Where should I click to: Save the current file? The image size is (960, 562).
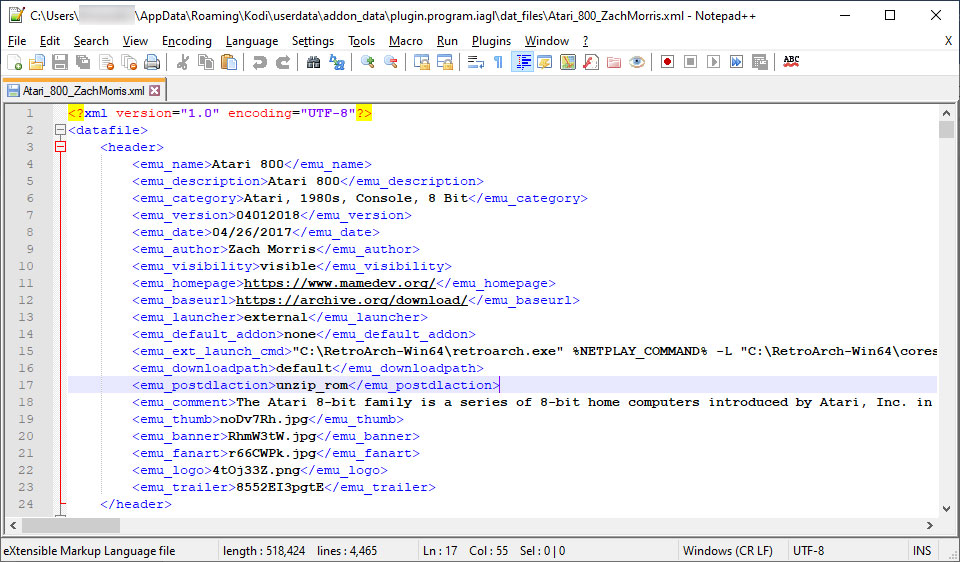coord(59,62)
